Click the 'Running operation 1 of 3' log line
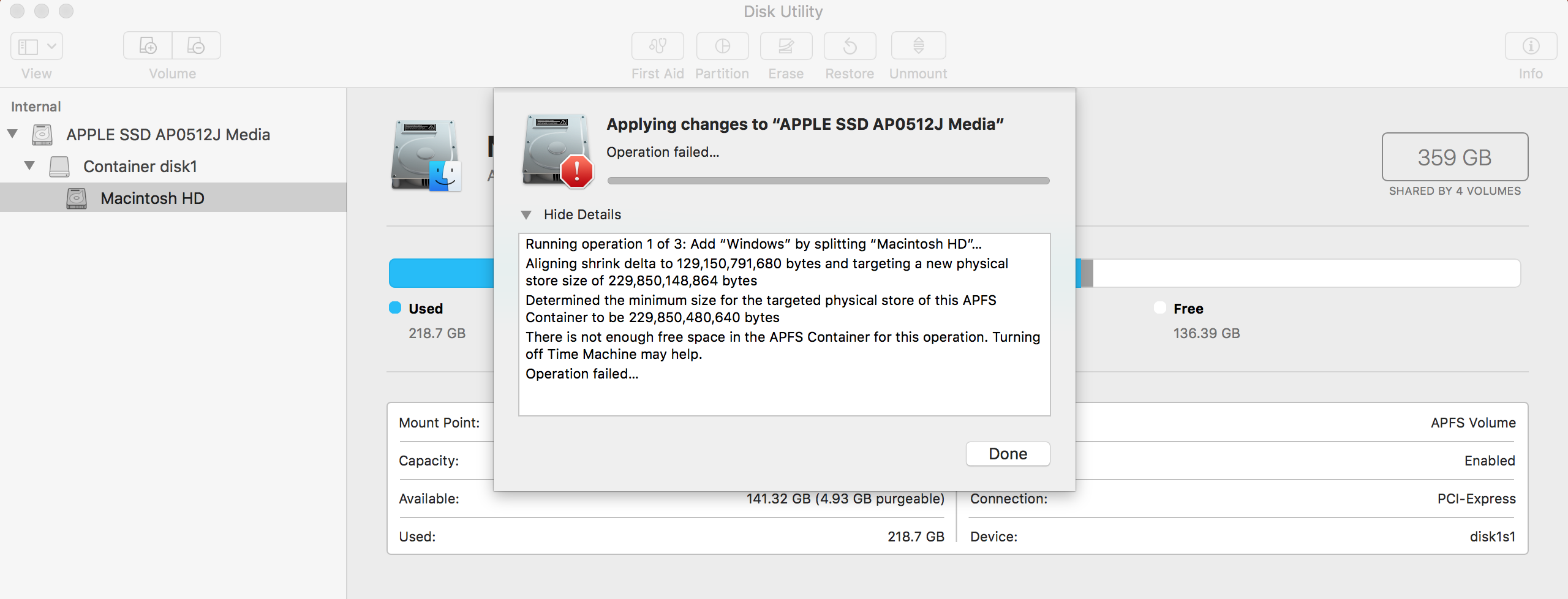The height and width of the screenshot is (599, 1568). point(753,244)
